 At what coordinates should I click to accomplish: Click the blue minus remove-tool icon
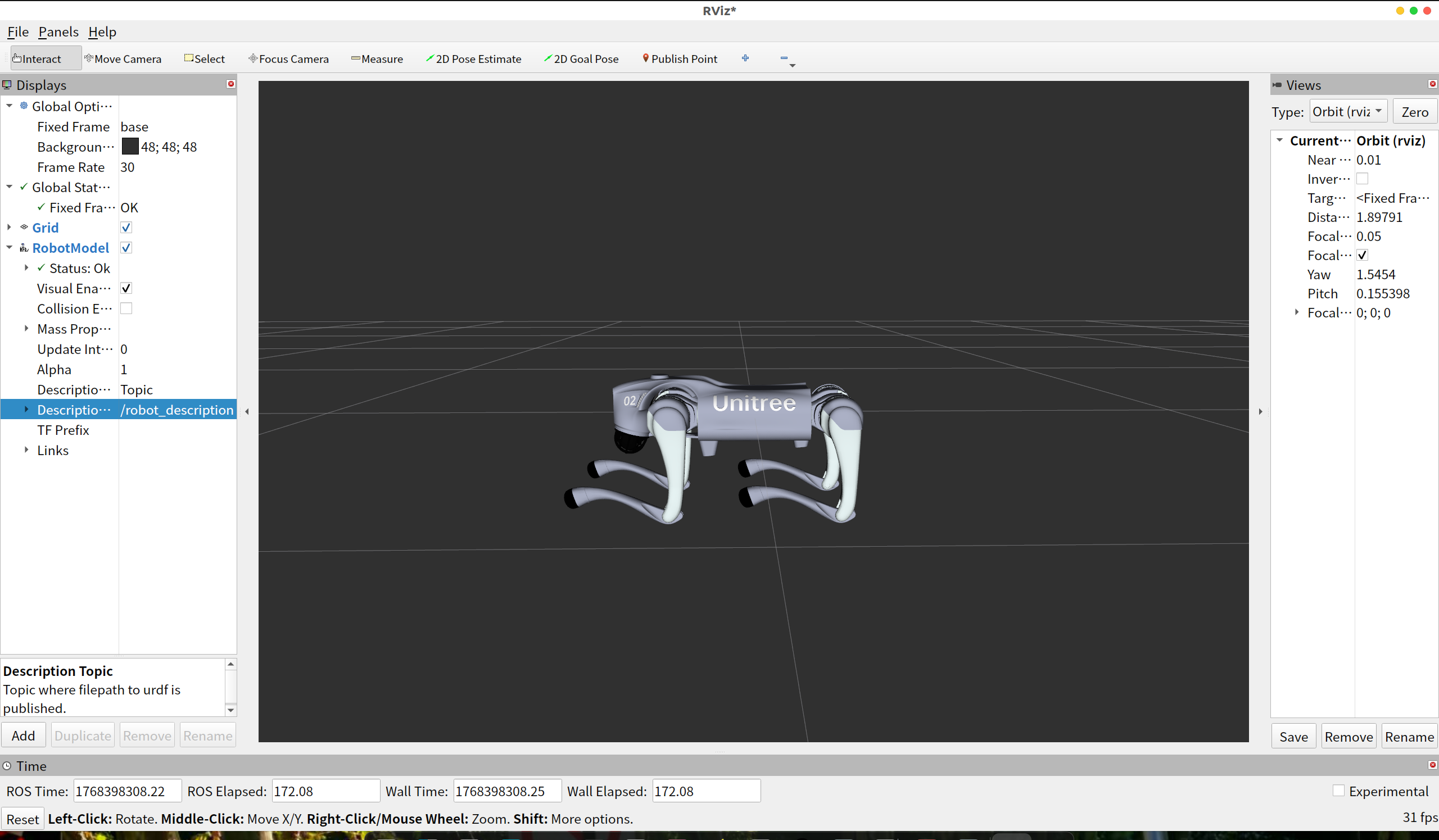(x=784, y=58)
